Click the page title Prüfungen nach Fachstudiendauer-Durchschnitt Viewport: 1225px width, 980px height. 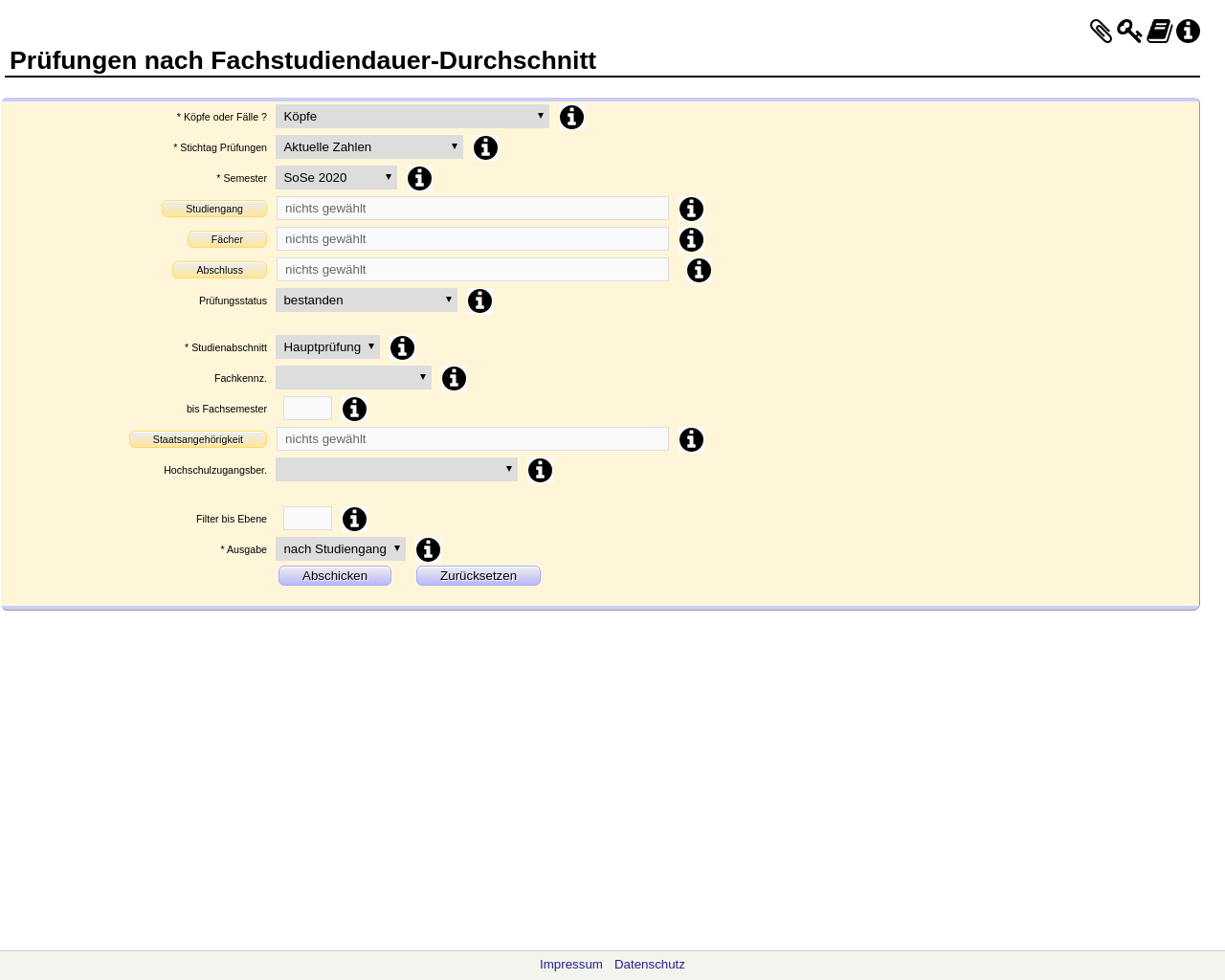tap(302, 60)
